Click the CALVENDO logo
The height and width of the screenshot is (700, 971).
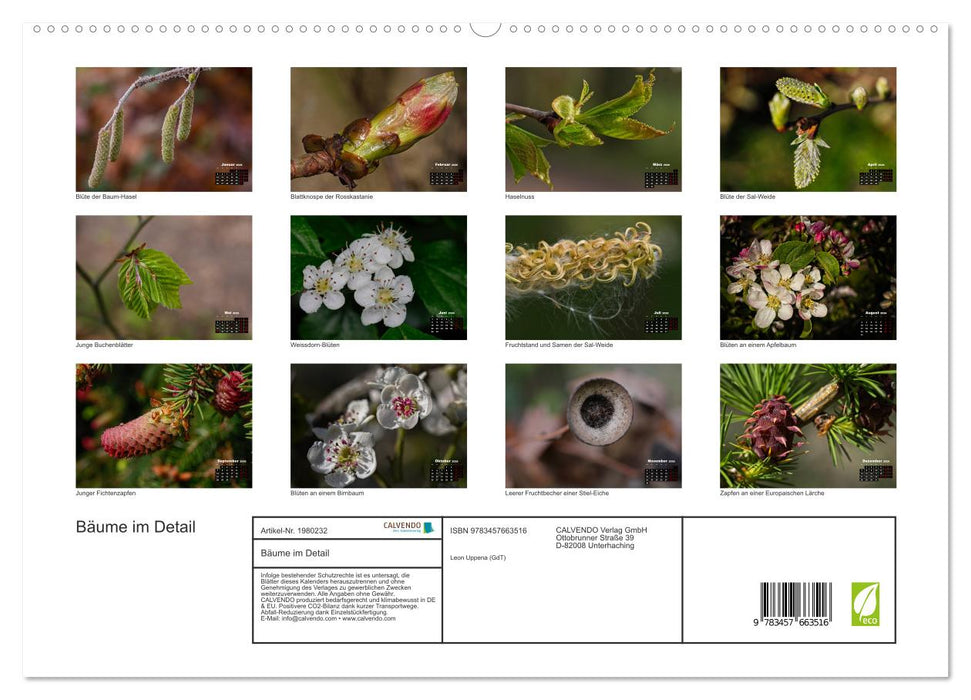pos(408,527)
